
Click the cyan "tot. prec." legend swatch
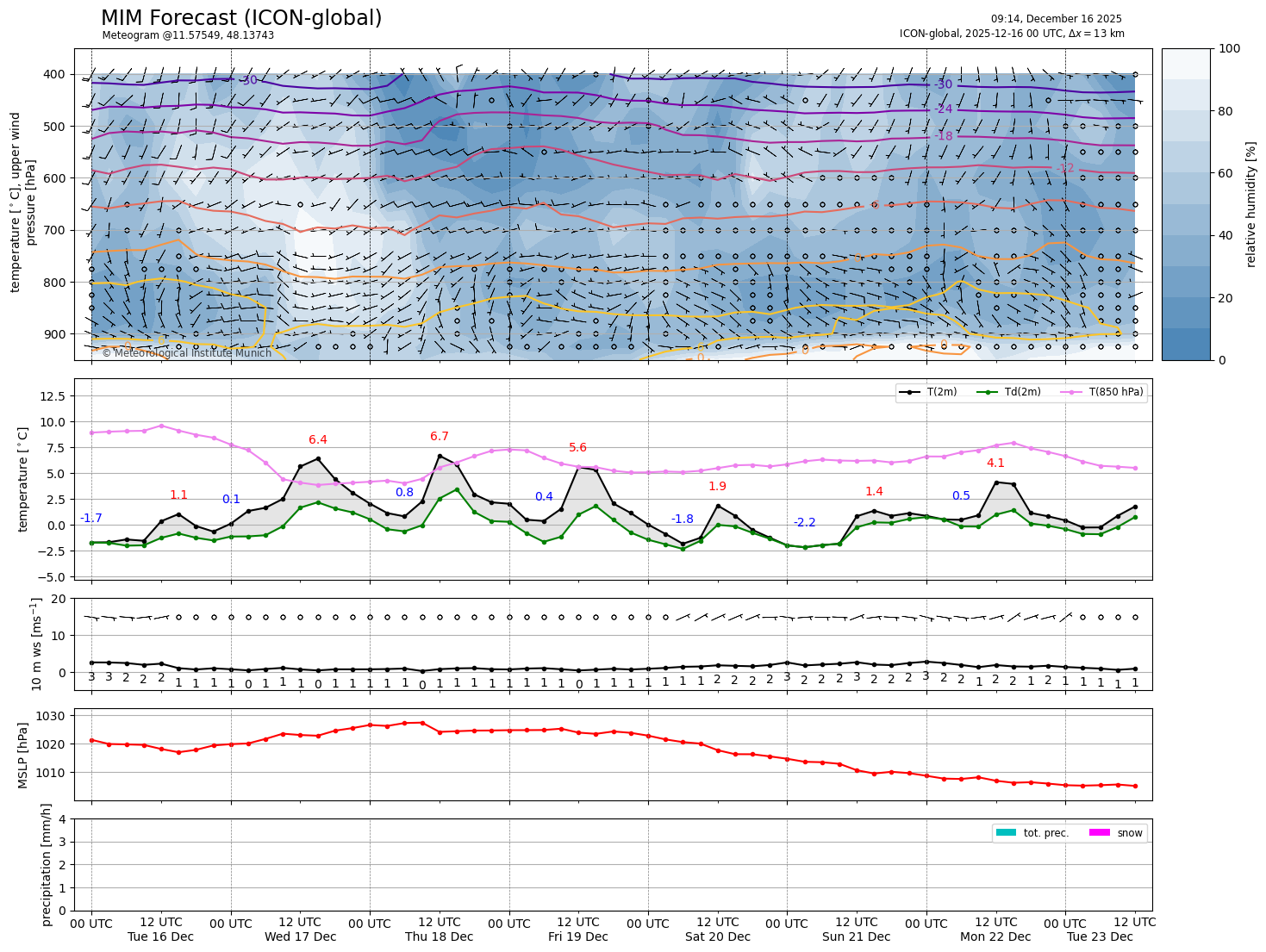tap(1007, 832)
